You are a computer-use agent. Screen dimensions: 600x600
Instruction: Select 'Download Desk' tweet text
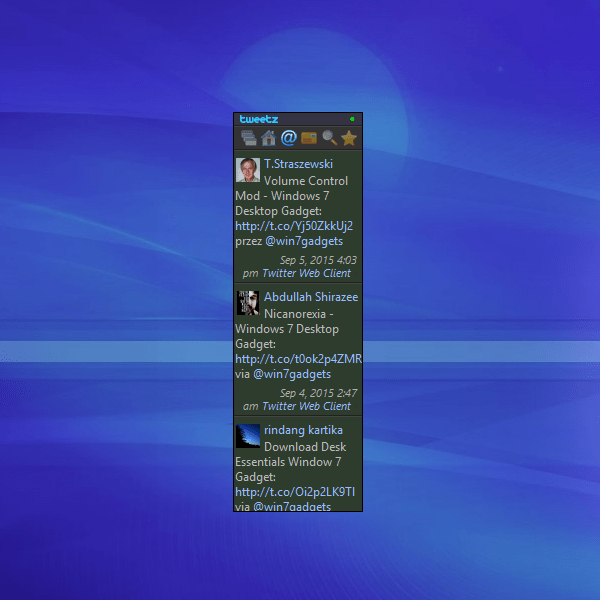pyautogui.click(x=305, y=447)
